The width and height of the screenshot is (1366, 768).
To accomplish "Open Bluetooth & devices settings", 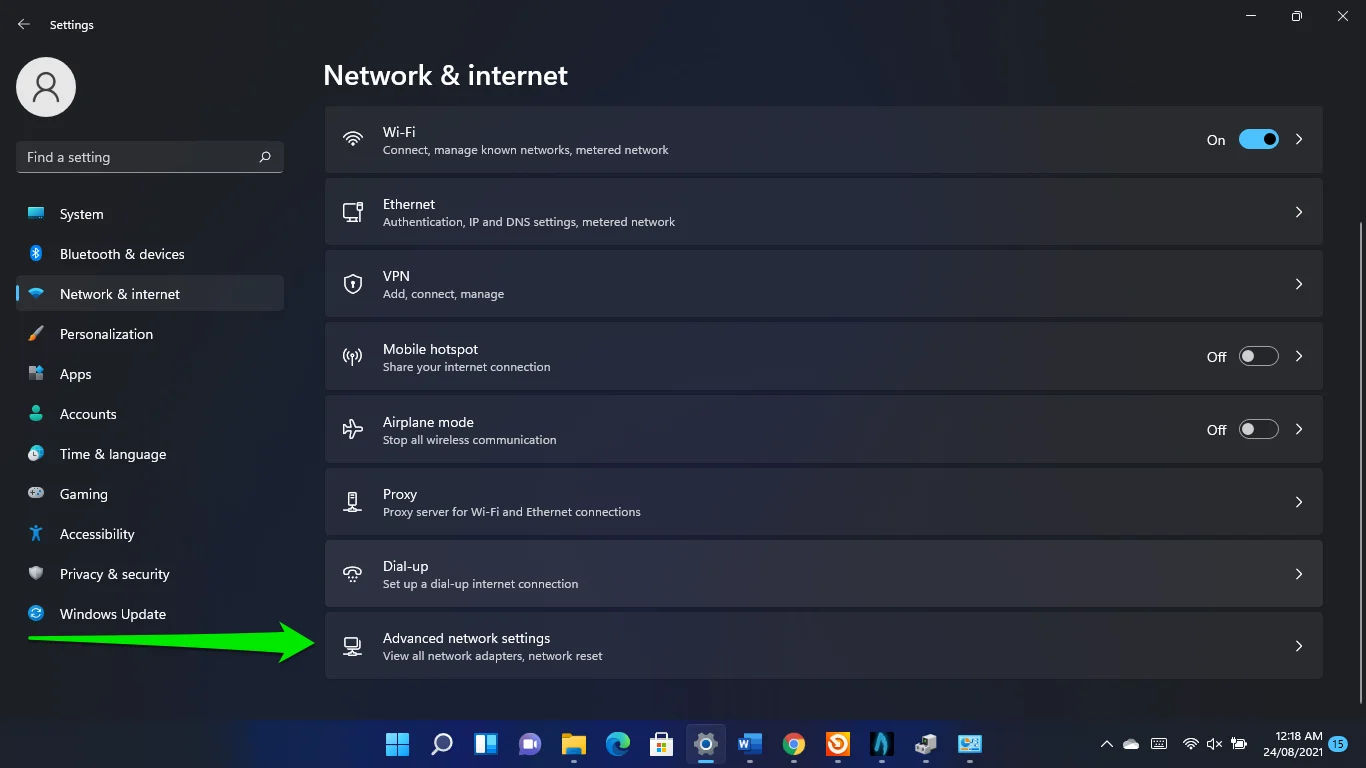I will pos(150,254).
